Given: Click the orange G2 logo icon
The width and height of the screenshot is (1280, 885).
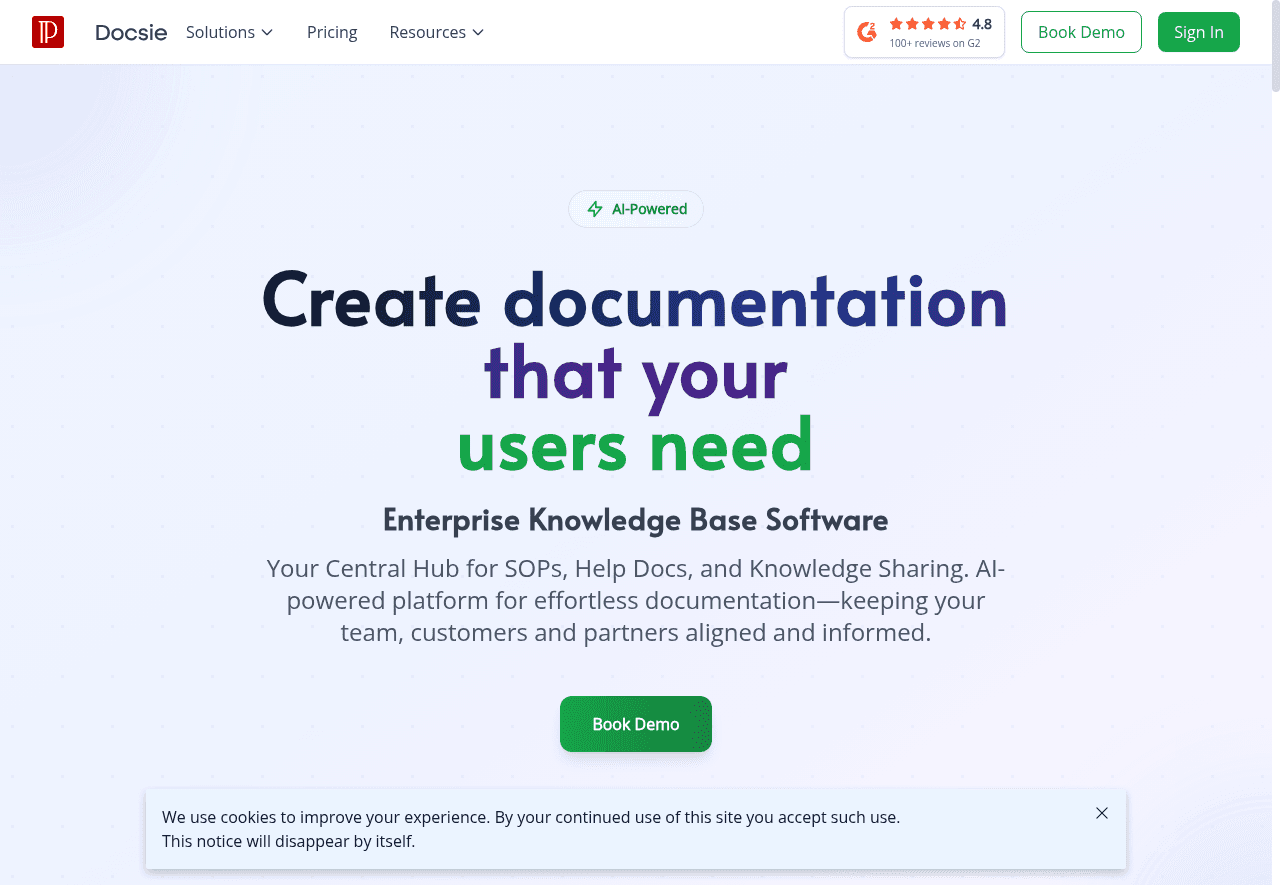Looking at the screenshot, I should (x=867, y=32).
